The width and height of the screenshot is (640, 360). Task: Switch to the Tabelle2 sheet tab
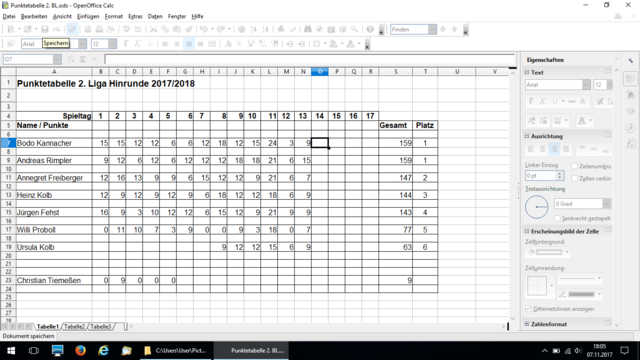coord(74,327)
